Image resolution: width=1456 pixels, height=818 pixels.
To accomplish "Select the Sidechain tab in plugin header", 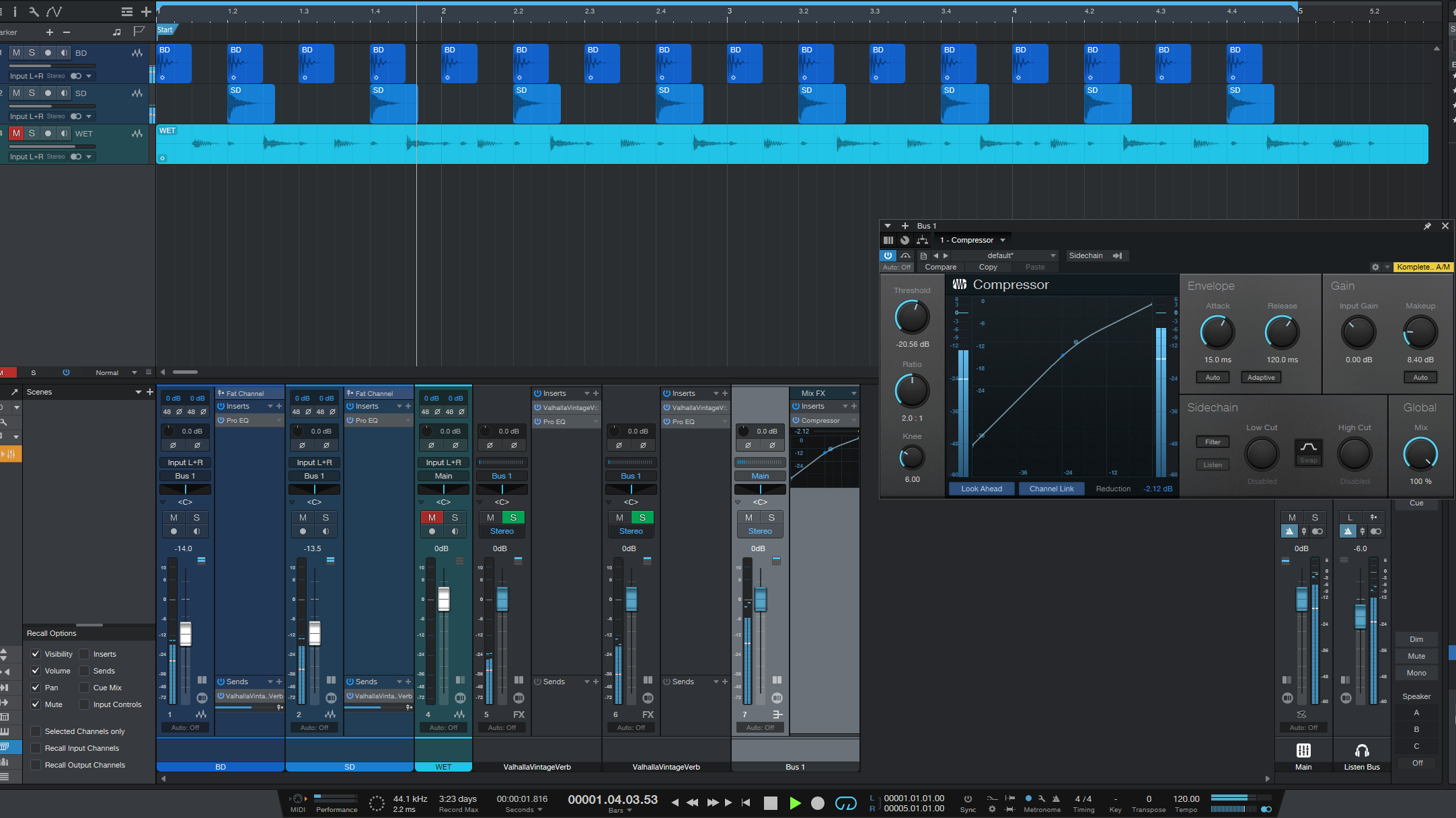I will (x=1085, y=255).
